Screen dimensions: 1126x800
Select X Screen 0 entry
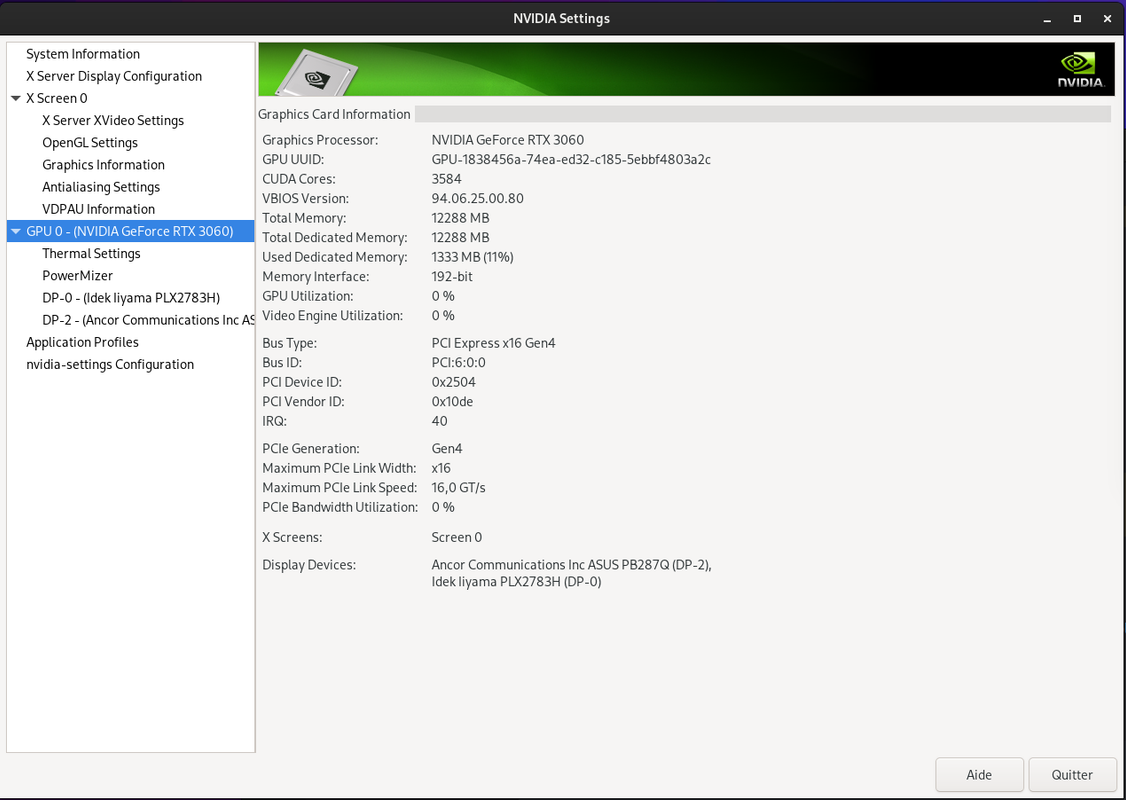point(57,98)
